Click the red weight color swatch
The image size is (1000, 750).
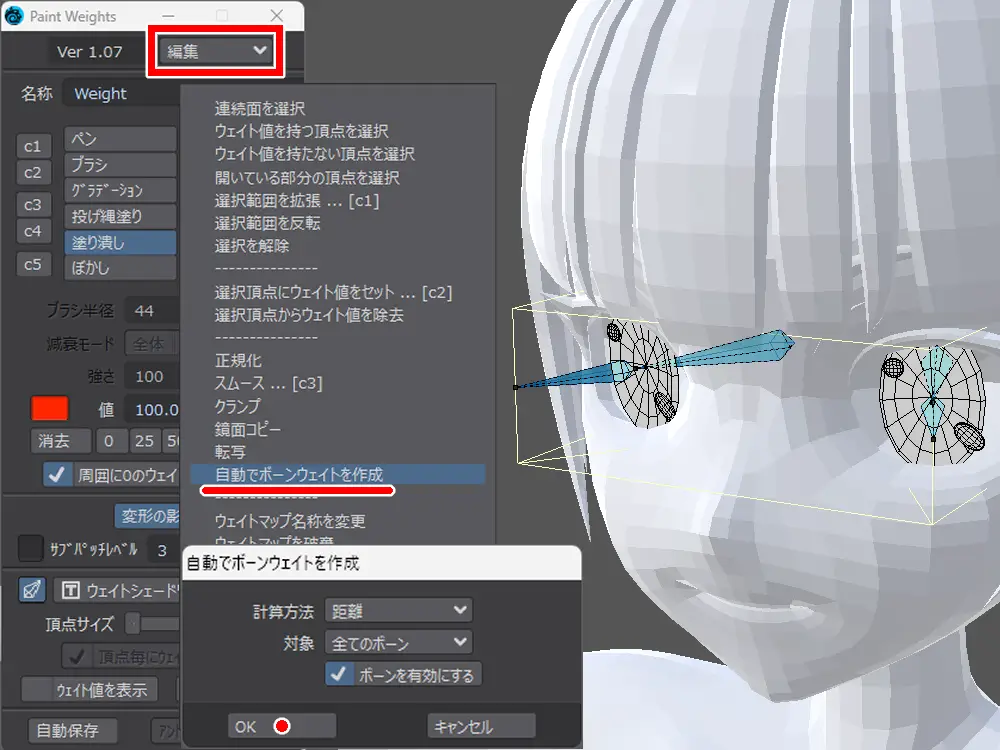coord(50,408)
